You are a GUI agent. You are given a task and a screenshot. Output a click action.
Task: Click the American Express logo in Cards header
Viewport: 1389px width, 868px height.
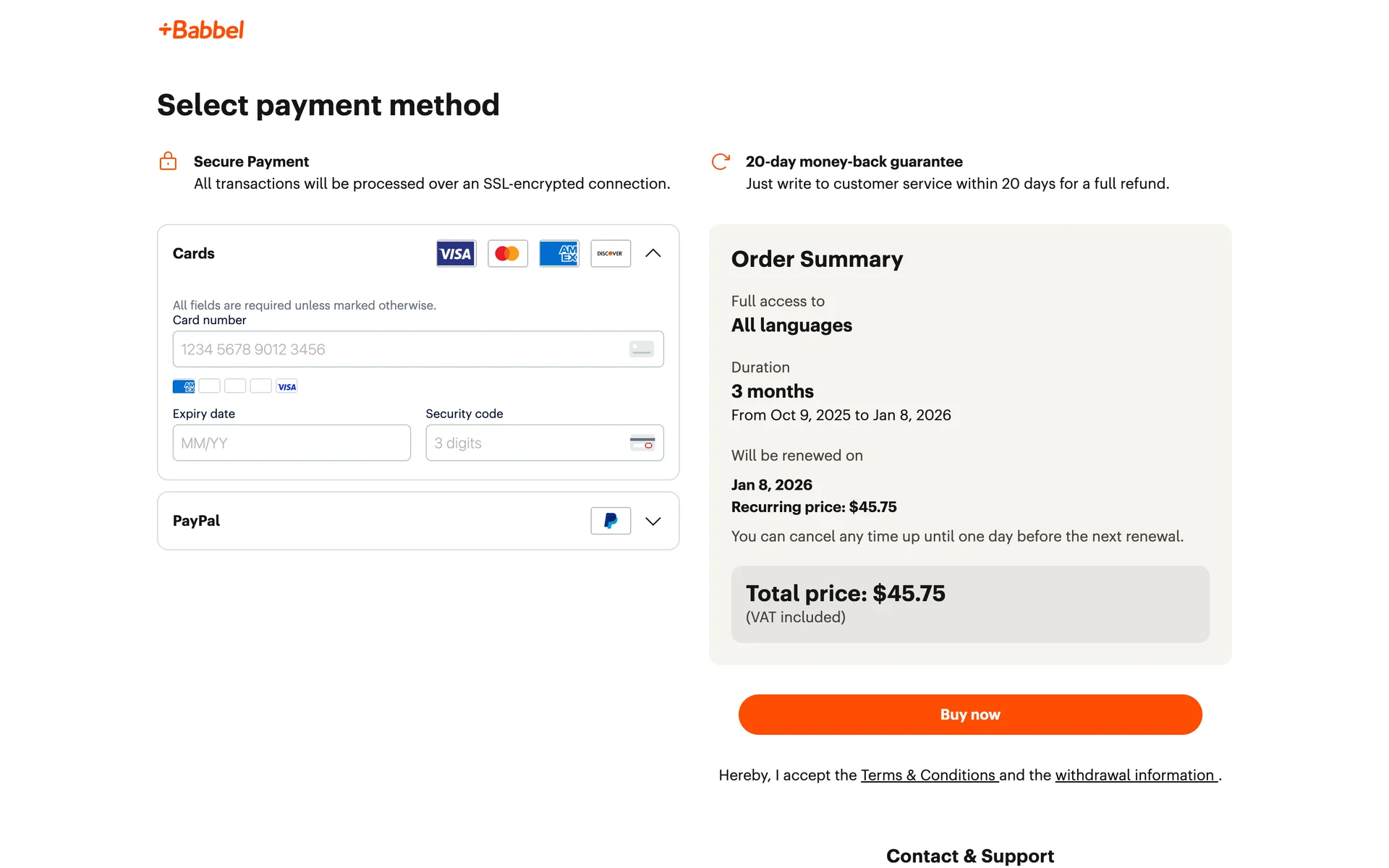pos(559,253)
